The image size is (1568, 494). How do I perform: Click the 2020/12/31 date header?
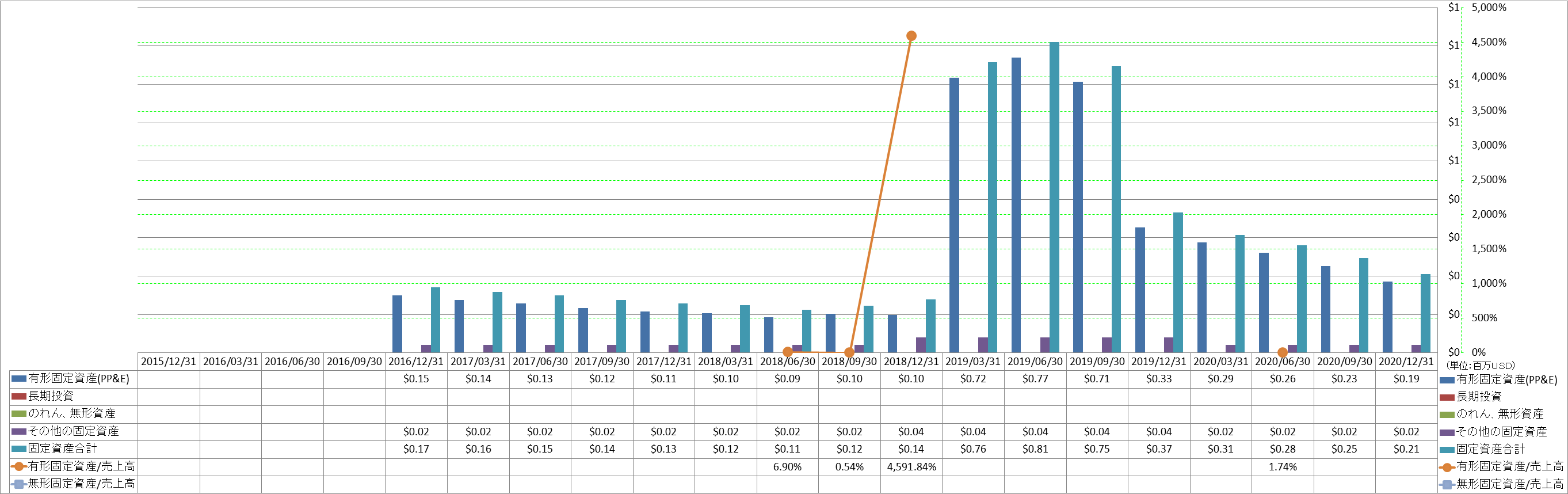tap(1406, 361)
